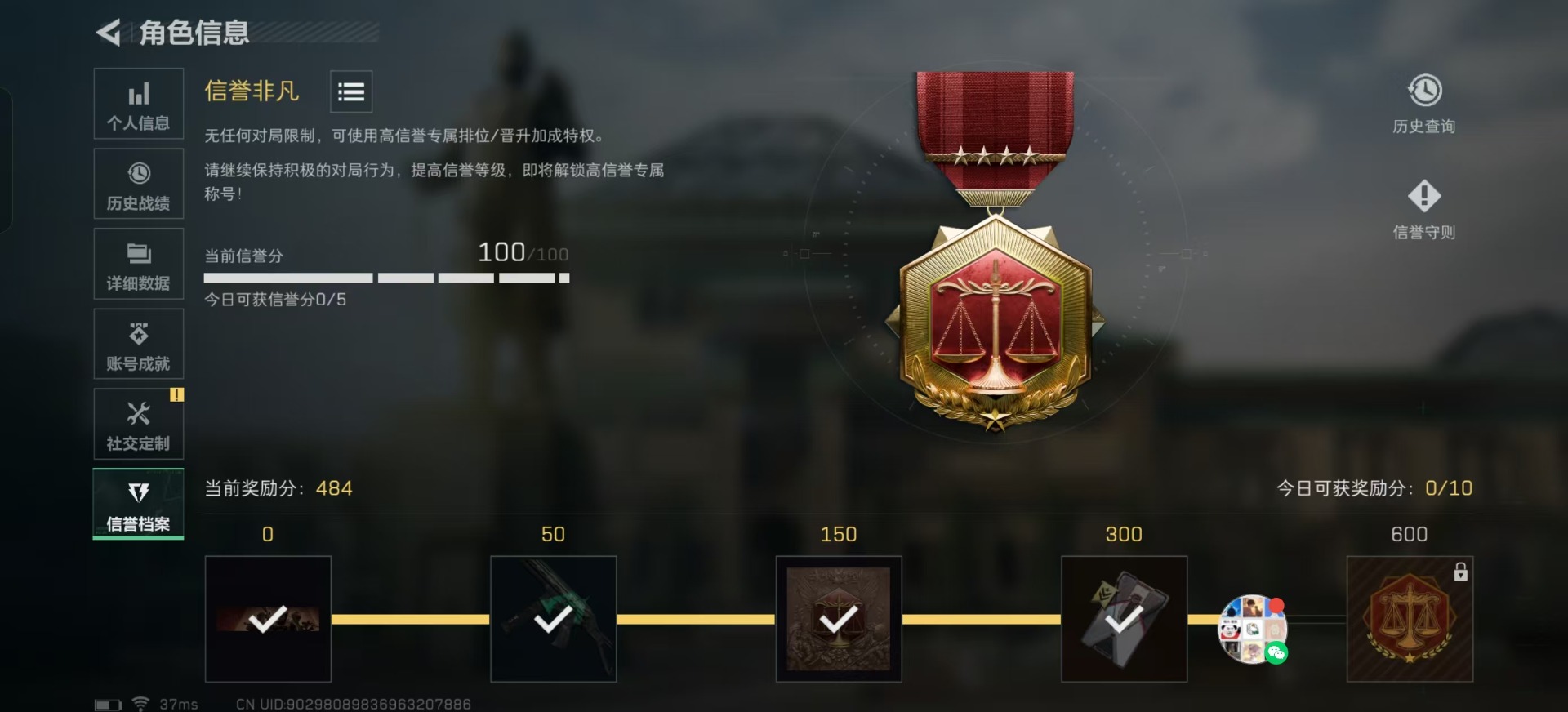This screenshot has width=1568, height=712.
Task: Open the 历史战绩 sidebar tab
Action: point(139,184)
